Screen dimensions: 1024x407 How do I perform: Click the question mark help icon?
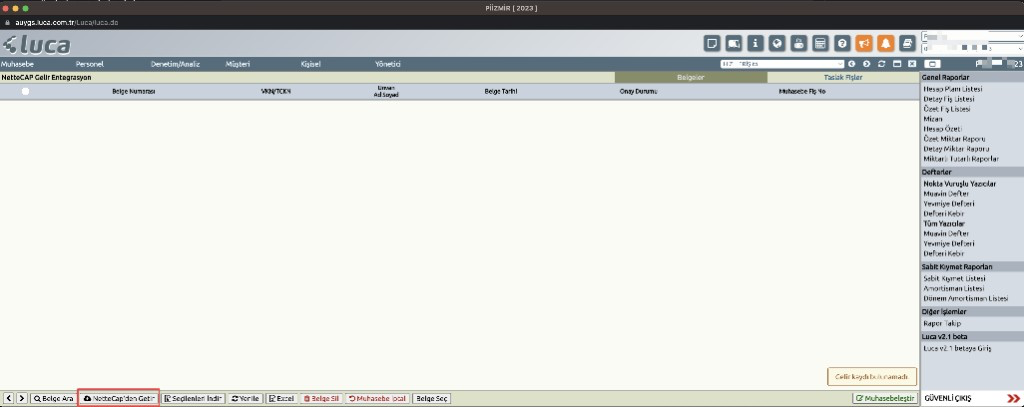pyautogui.click(x=842, y=43)
